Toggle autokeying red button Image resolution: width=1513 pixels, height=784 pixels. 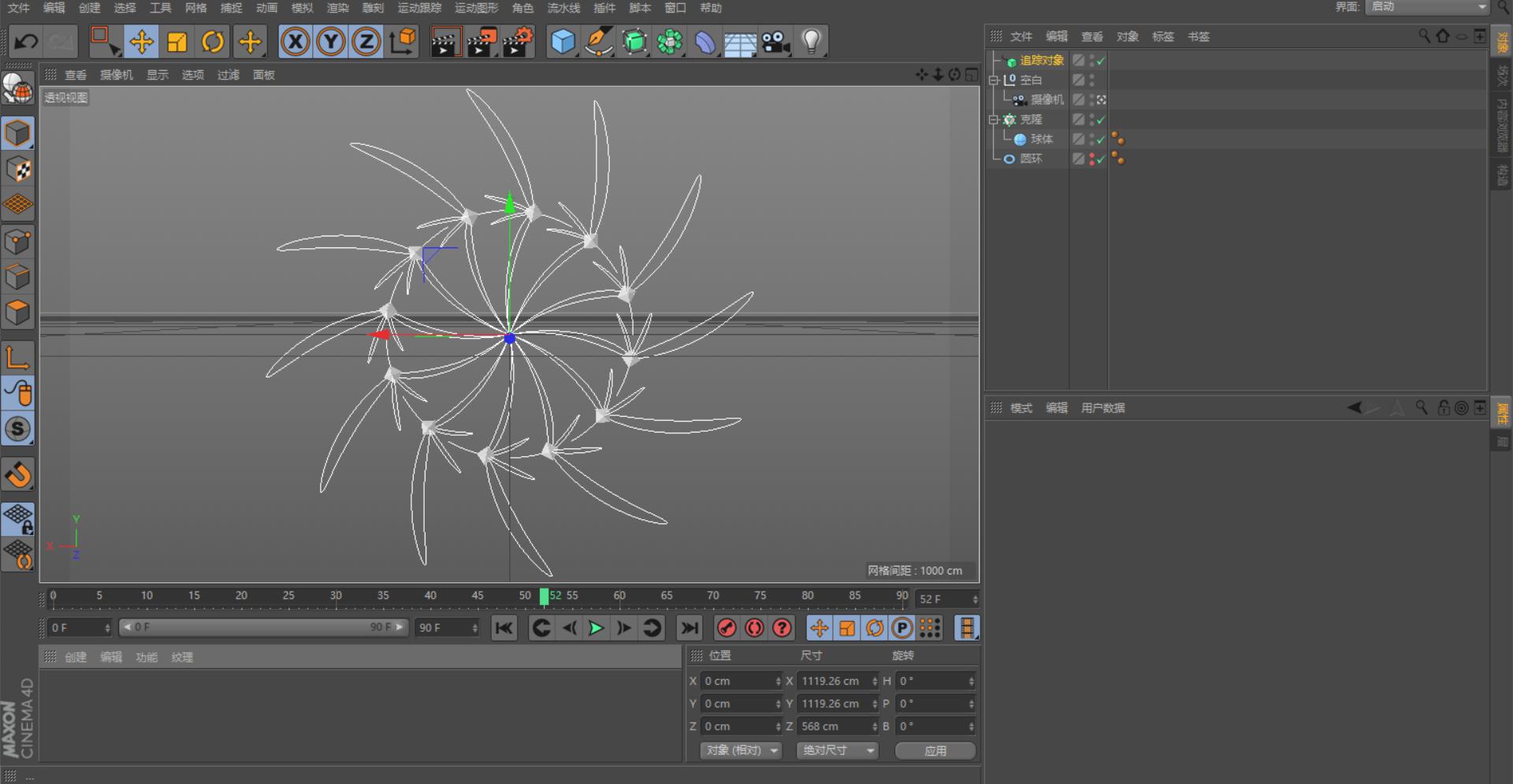point(754,628)
